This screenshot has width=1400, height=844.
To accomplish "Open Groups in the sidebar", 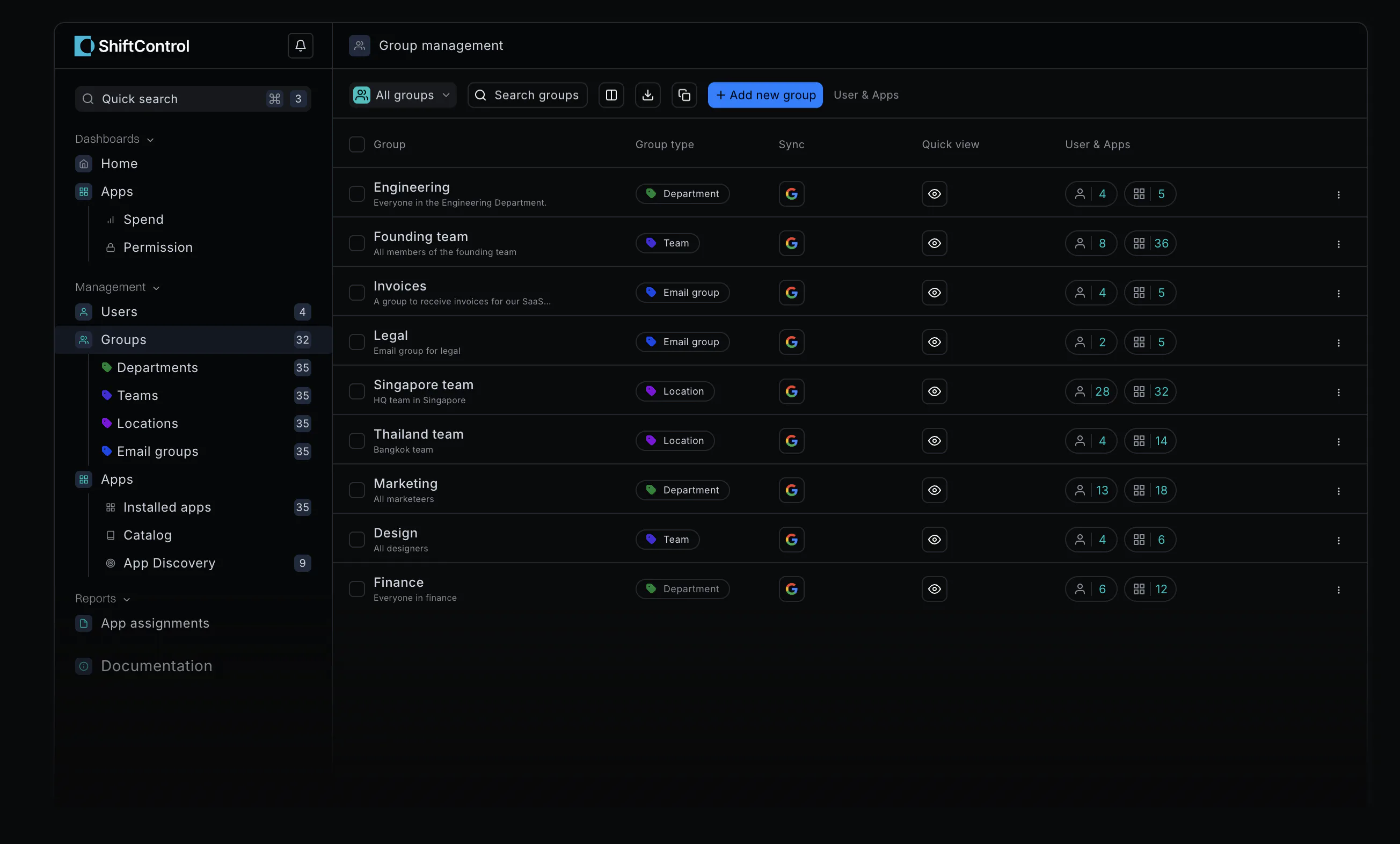I will 193,340.
